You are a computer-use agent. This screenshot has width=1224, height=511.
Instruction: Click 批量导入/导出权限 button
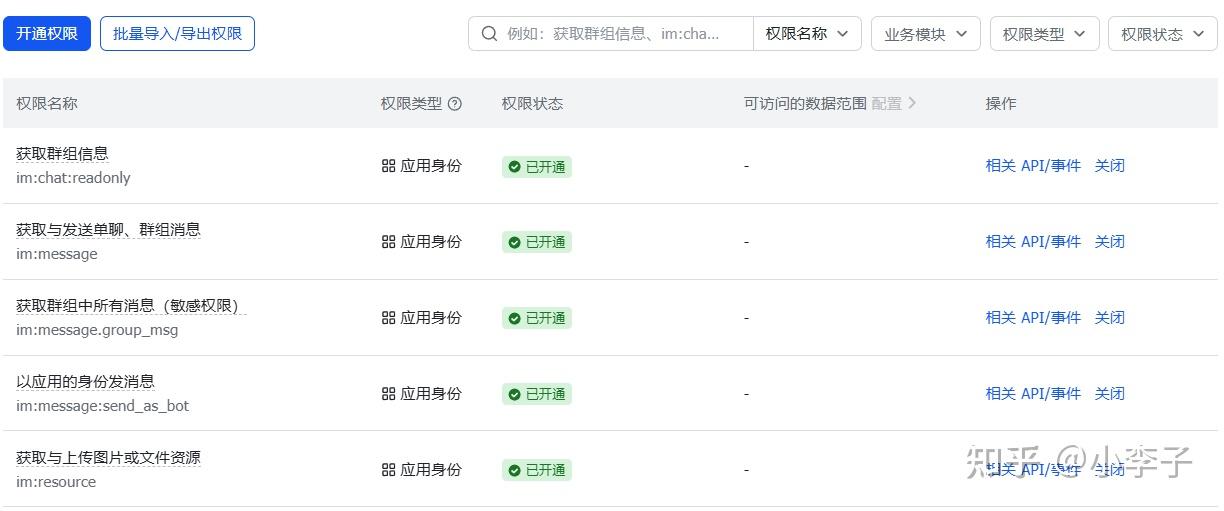pyautogui.click(x=177, y=34)
